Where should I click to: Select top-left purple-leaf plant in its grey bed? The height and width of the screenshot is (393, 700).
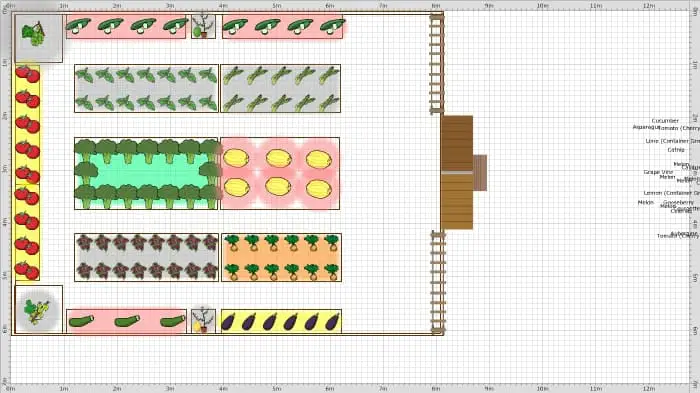pos(84,243)
